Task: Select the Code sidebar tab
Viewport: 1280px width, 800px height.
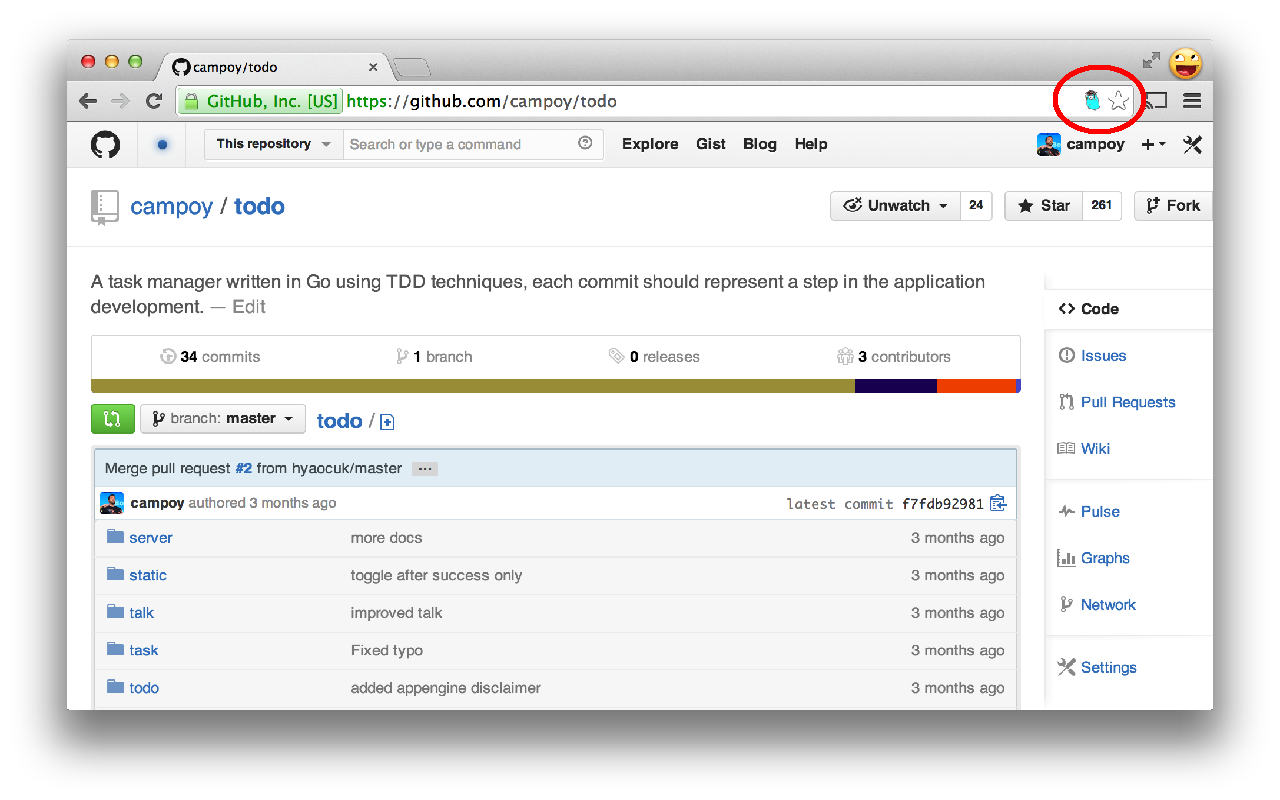Action: tap(1129, 309)
